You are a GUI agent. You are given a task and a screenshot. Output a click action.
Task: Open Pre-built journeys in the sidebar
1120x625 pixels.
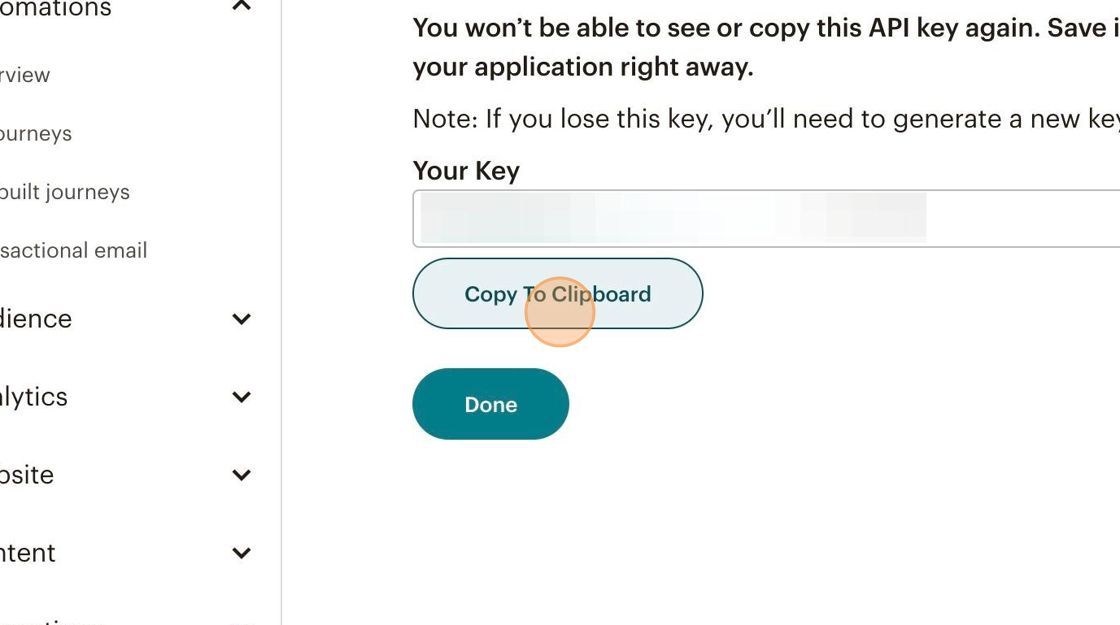pos(65,192)
